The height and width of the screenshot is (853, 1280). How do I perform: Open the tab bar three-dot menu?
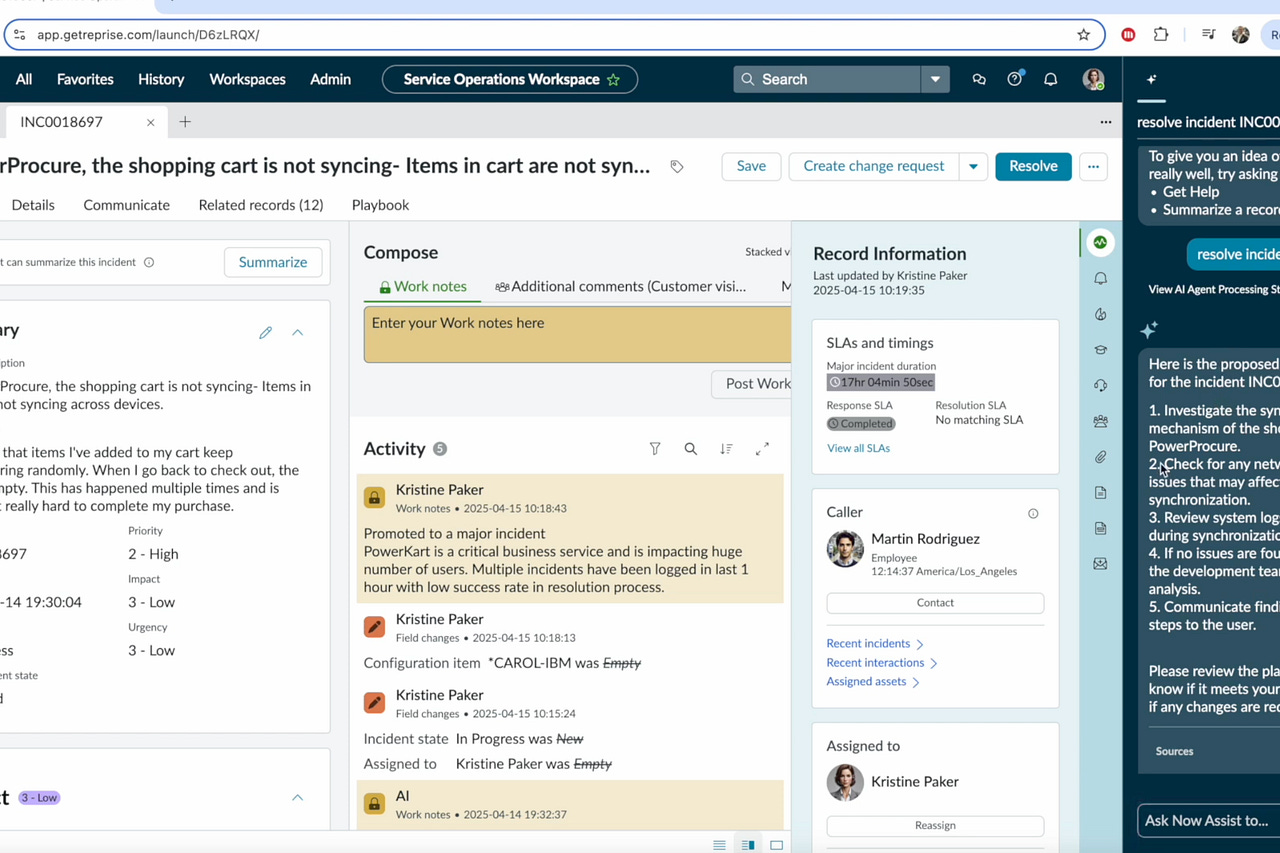pyautogui.click(x=1106, y=122)
